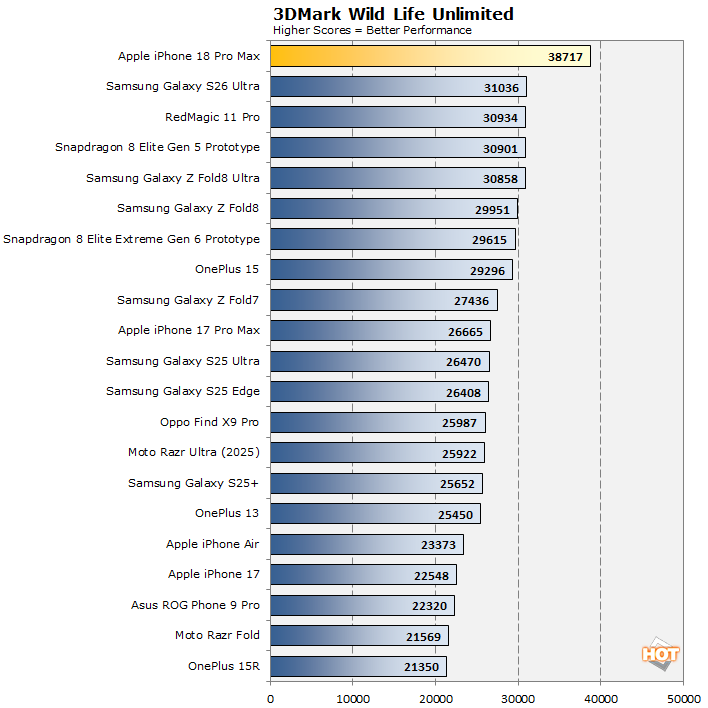Select the 'Apple iPhone 17' label
Image resolution: width=708 pixels, height=708 pixels.
coord(214,574)
